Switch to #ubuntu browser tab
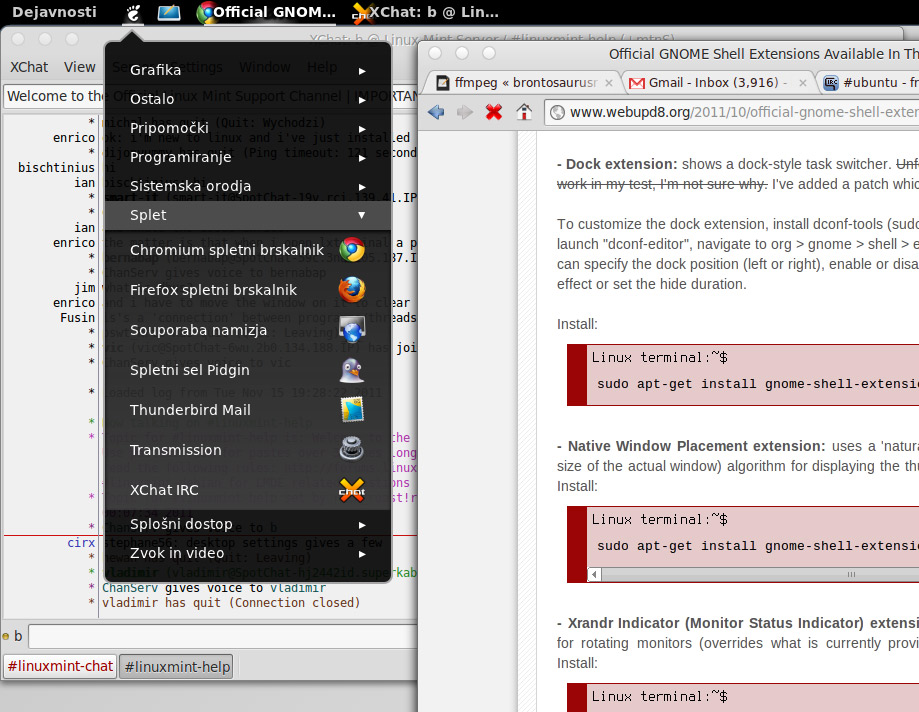This screenshot has height=712, width=919. coord(870,83)
